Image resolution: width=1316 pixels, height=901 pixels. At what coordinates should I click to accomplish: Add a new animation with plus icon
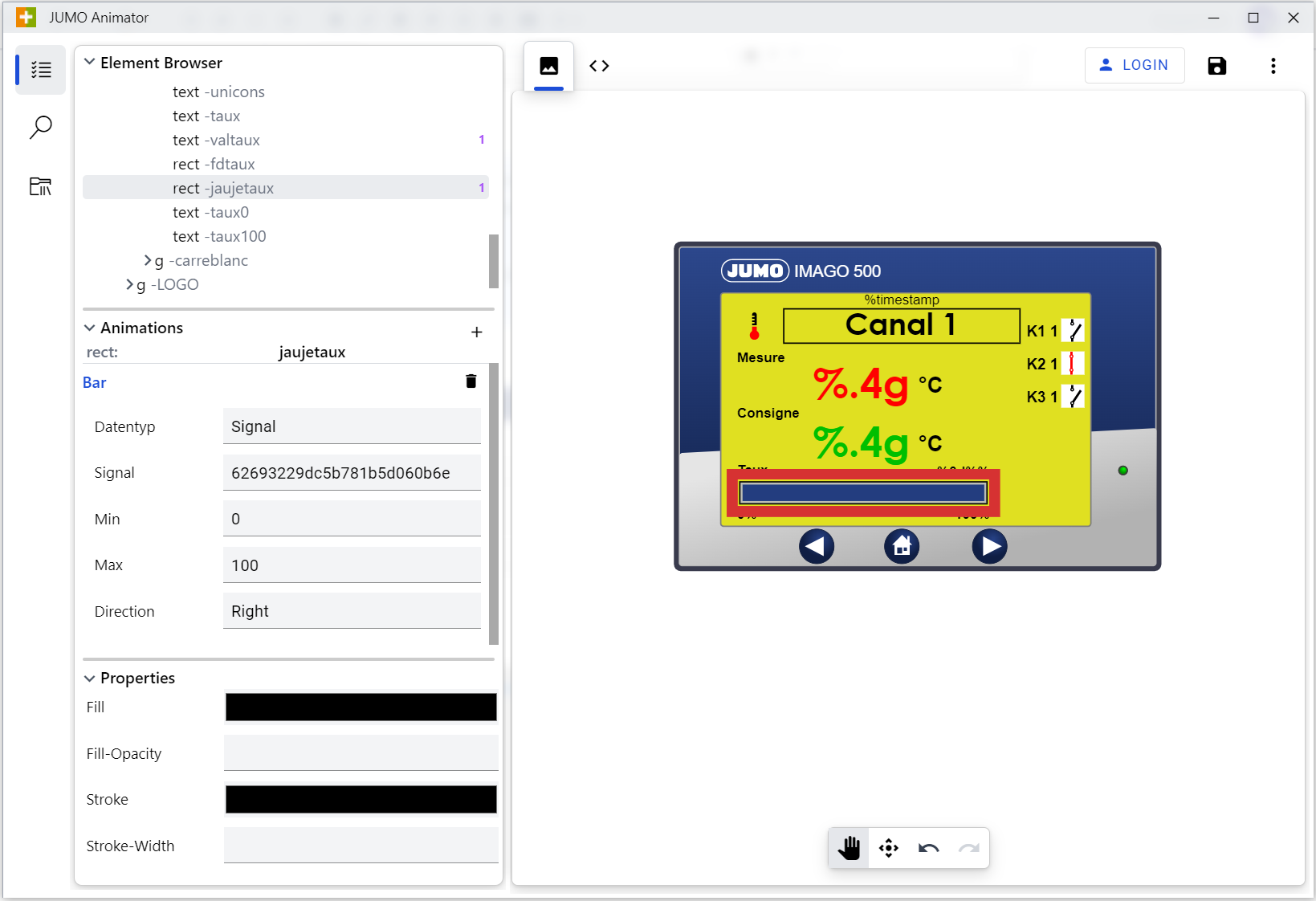click(x=476, y=332)
